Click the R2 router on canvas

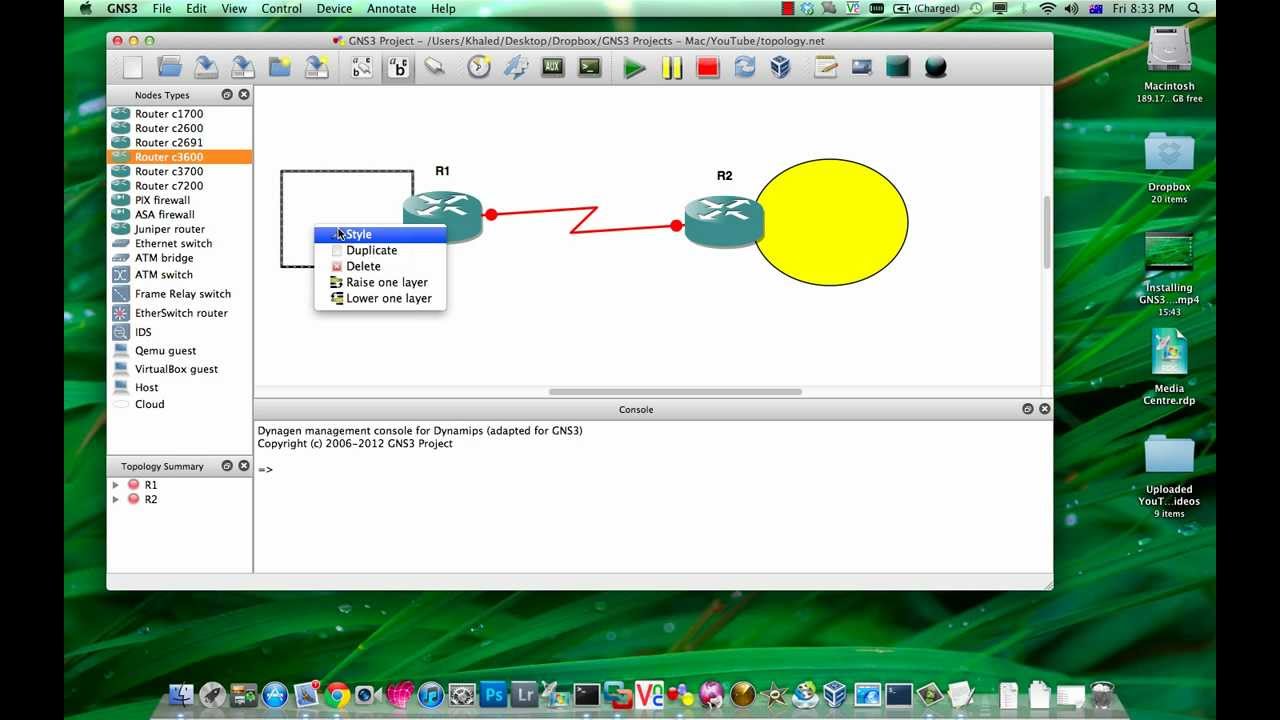point(724,221)
